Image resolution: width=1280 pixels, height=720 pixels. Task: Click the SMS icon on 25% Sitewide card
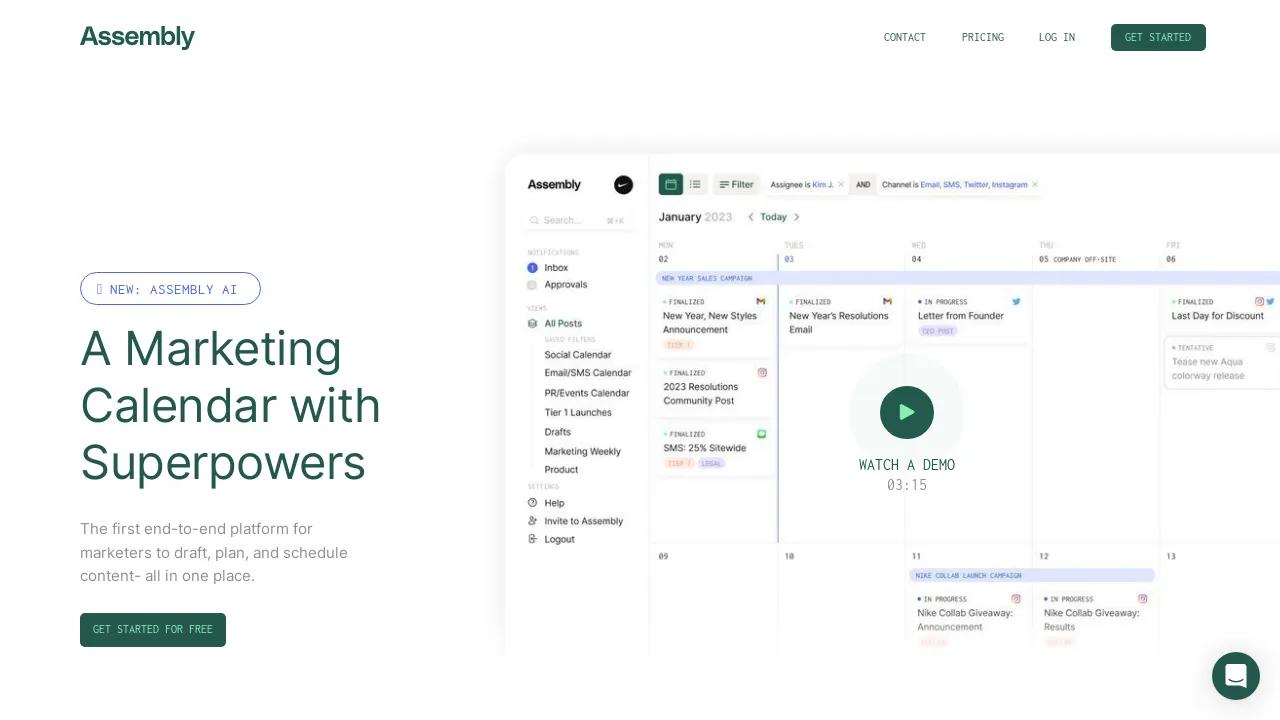pyautogui.click(x=762, y=434)
